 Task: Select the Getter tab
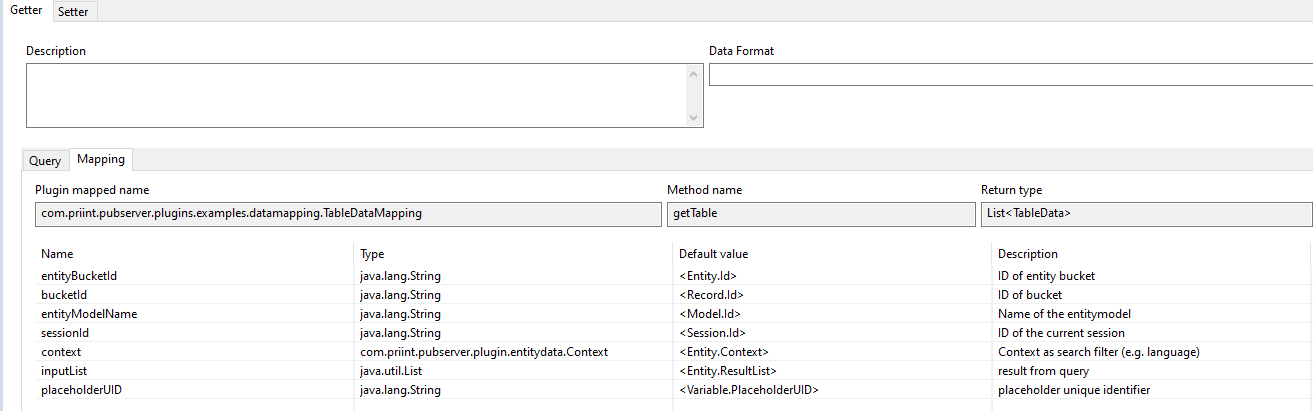coord(26,11)
